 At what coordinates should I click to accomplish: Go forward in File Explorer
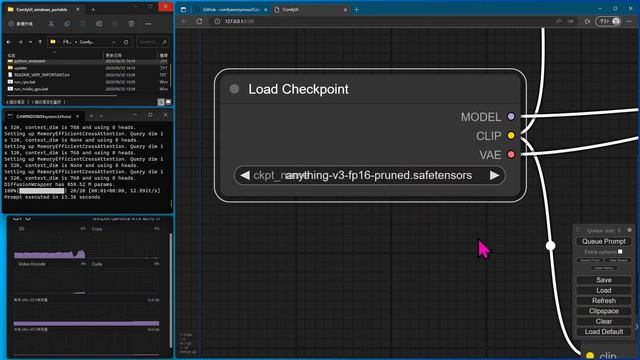(x=20, y=42)
